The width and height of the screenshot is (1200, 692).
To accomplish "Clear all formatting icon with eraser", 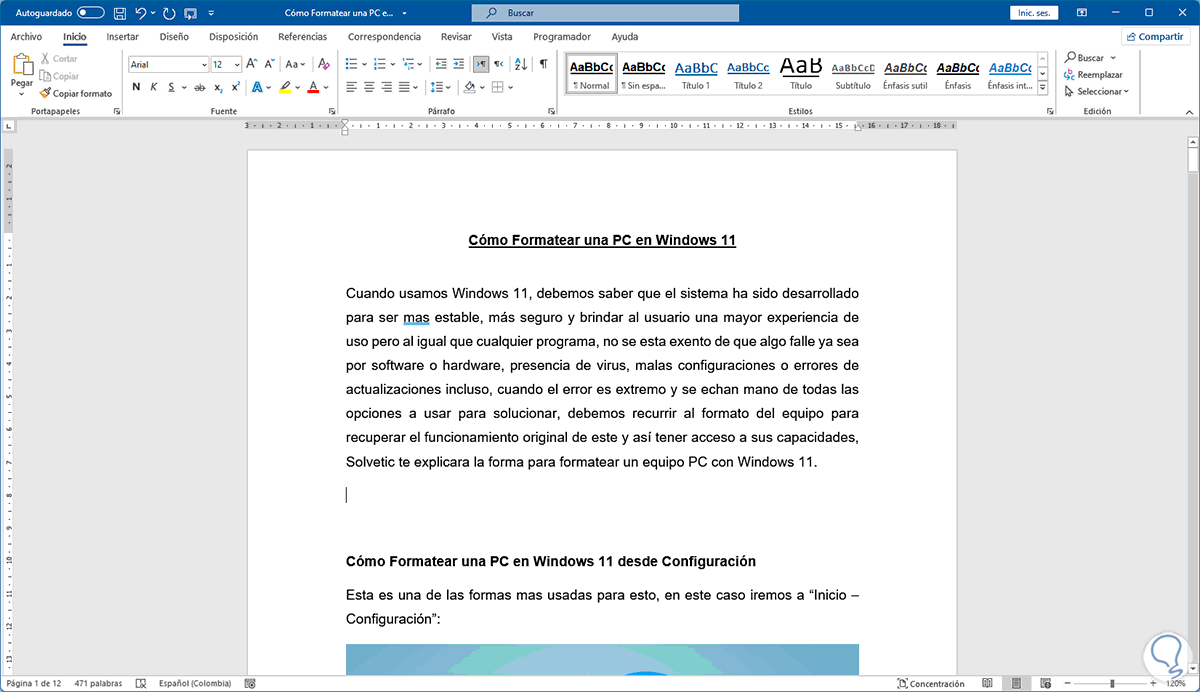I will click(x=323, y=64).
